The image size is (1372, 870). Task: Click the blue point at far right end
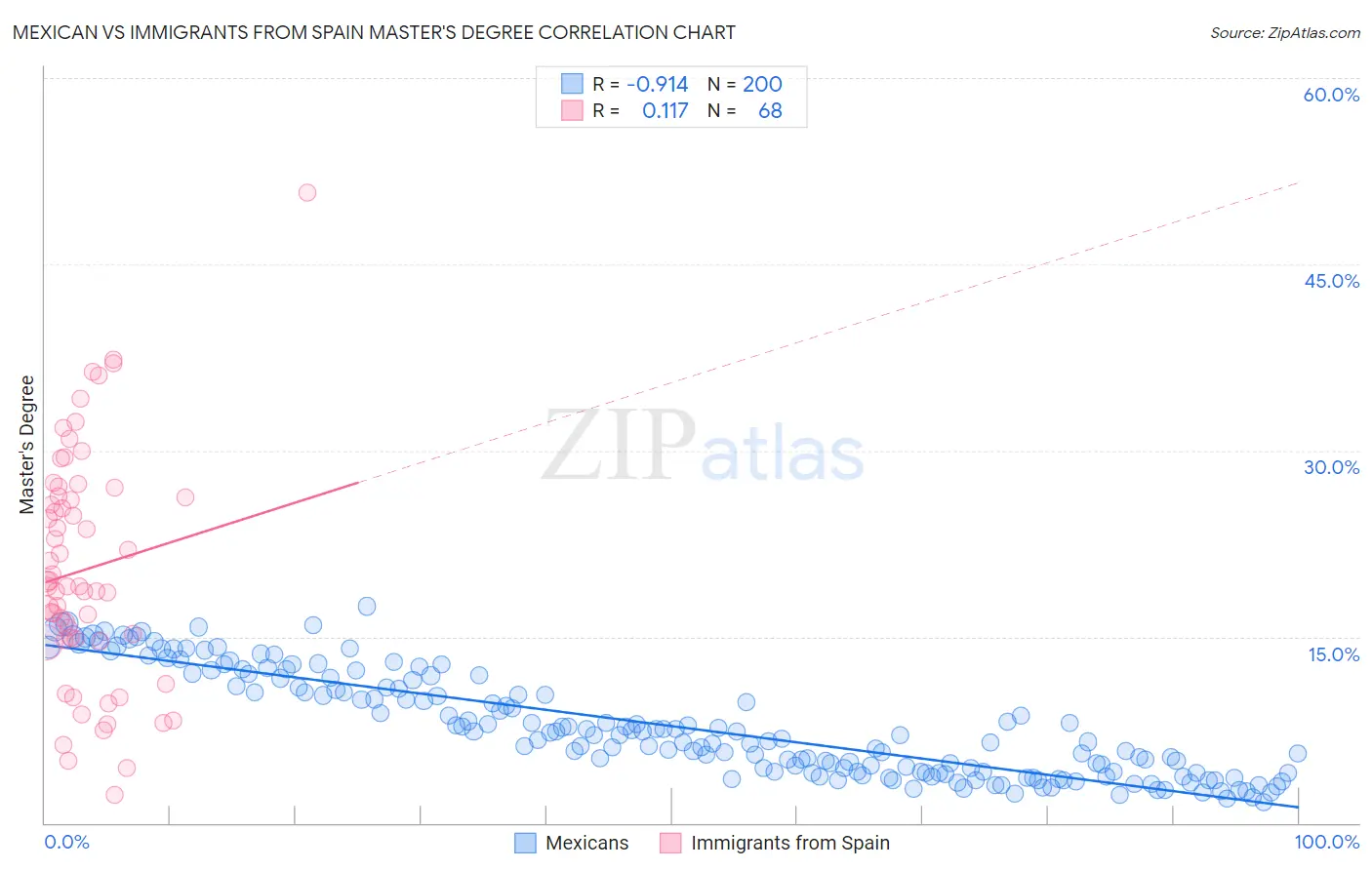pyautogui.click(x=1297, y=753)
